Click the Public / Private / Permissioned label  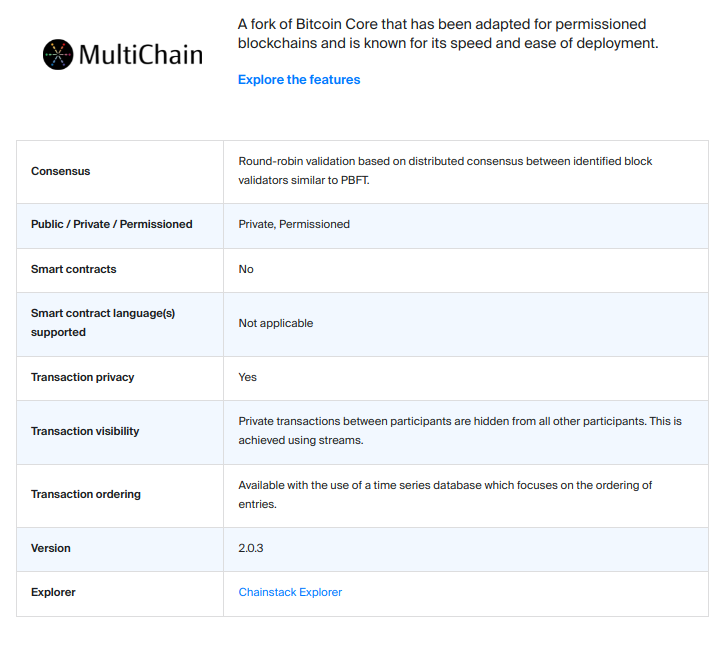point(111,224)
